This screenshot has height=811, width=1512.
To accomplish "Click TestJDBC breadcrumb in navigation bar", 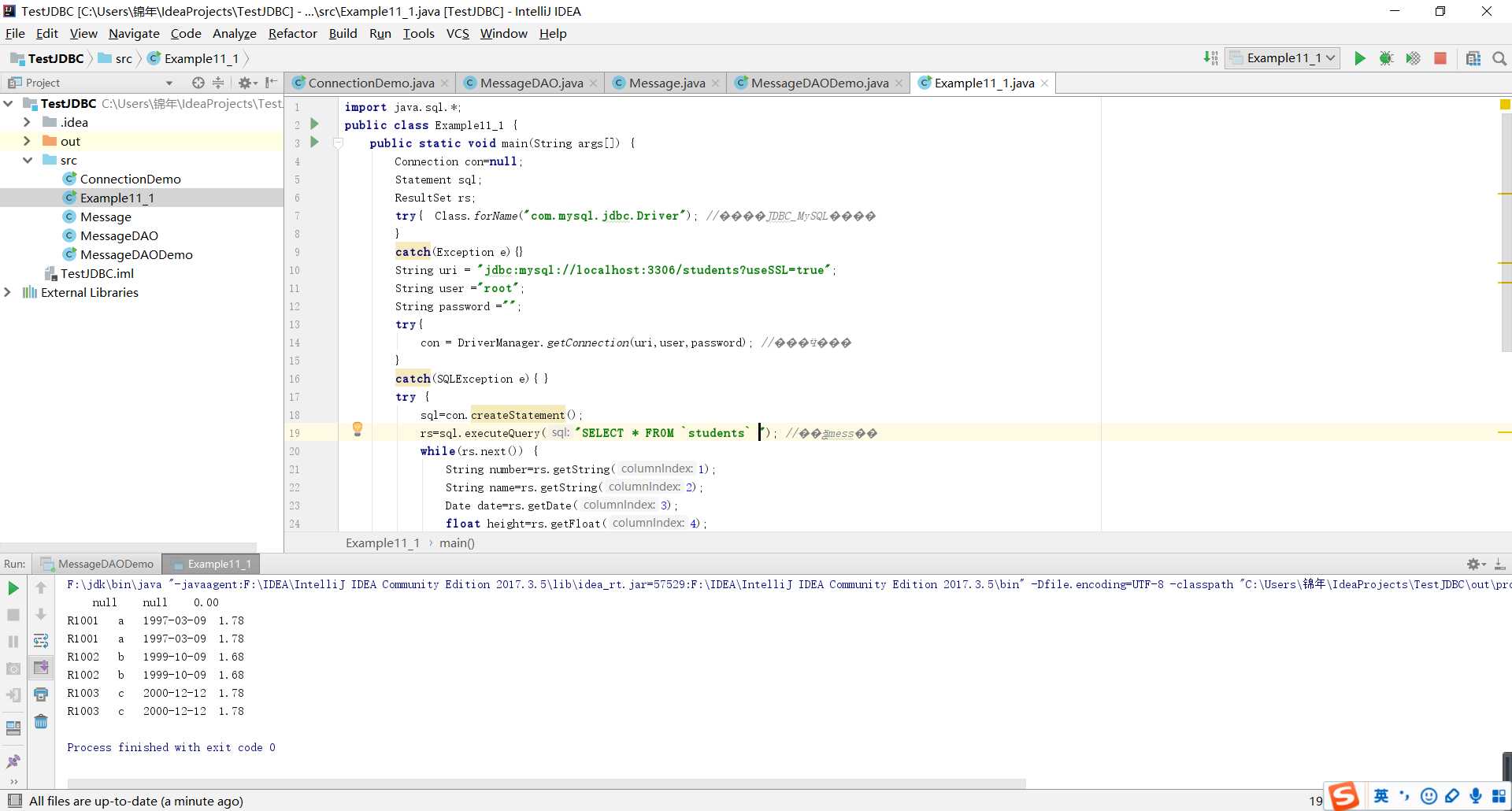I will 47,58.
